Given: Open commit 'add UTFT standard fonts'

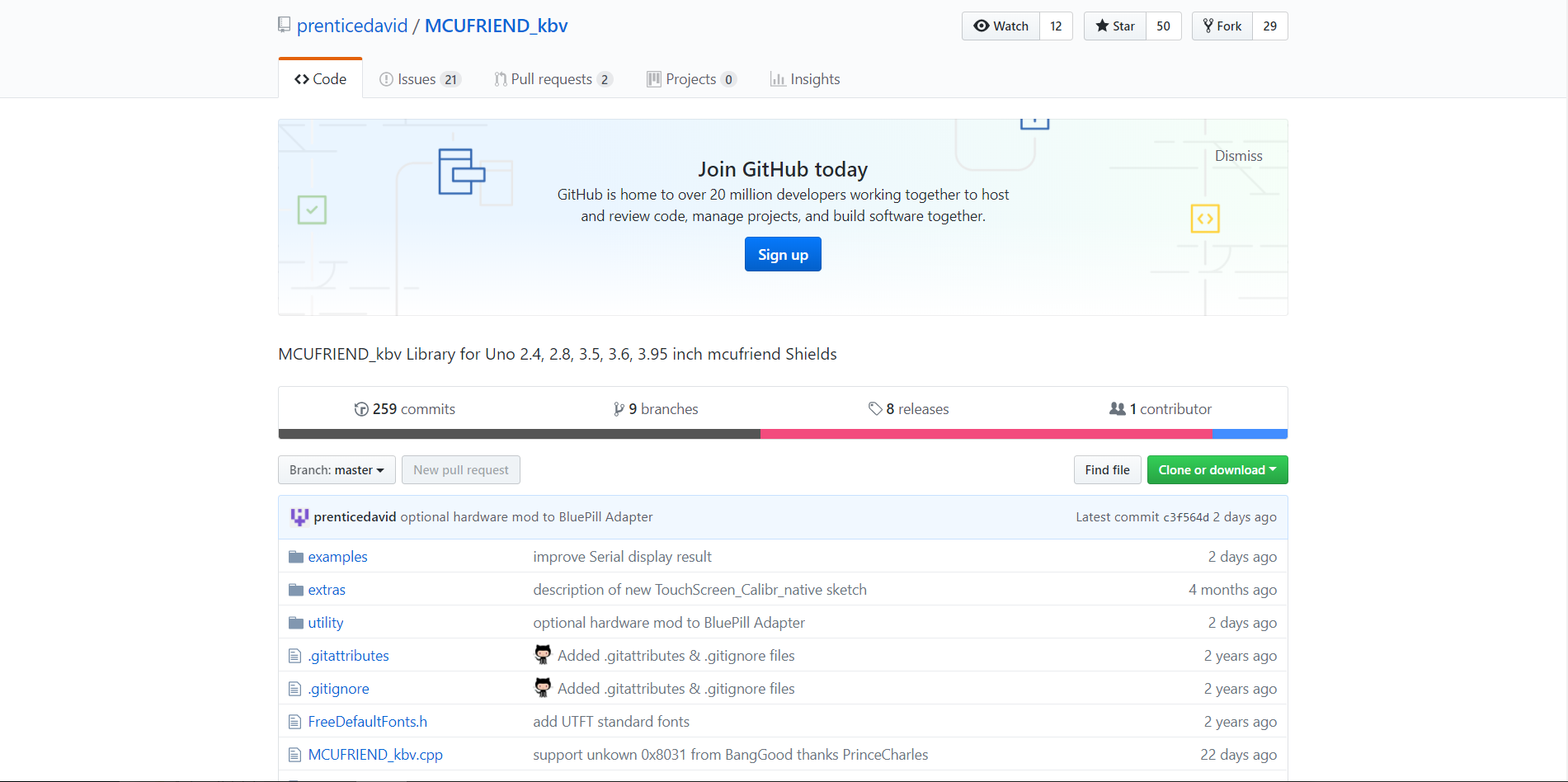Looking at the screenshot, I should click(x=611, y=722).
